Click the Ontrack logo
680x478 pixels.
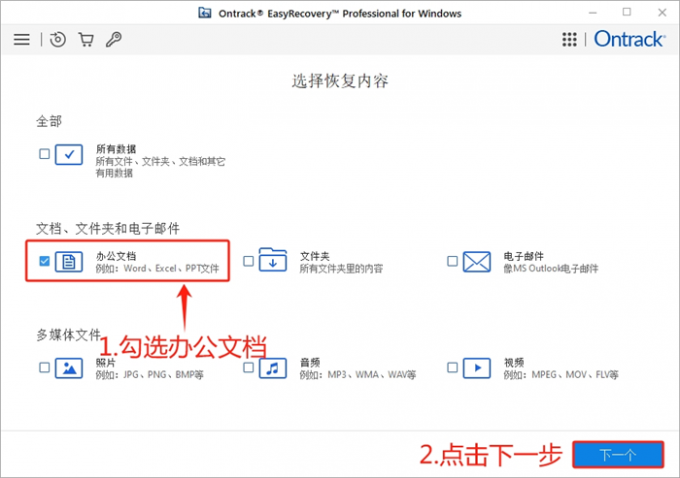(629, 39)
